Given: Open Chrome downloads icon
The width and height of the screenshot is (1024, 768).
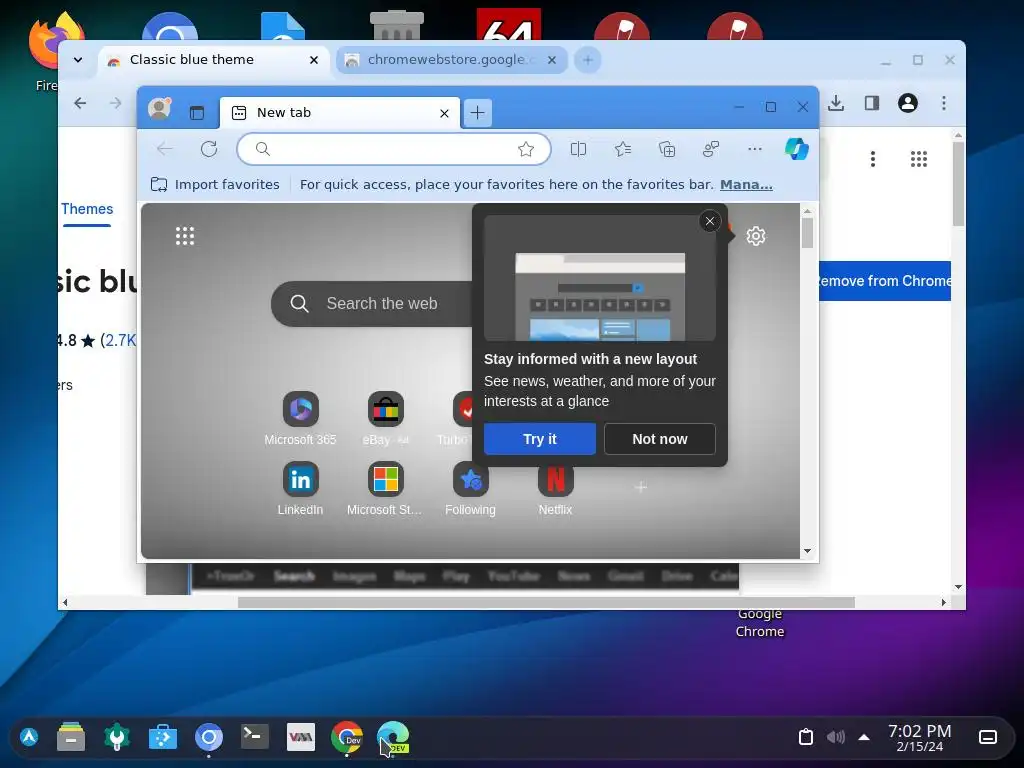Looking at the screenshot, I should (836, 103).
